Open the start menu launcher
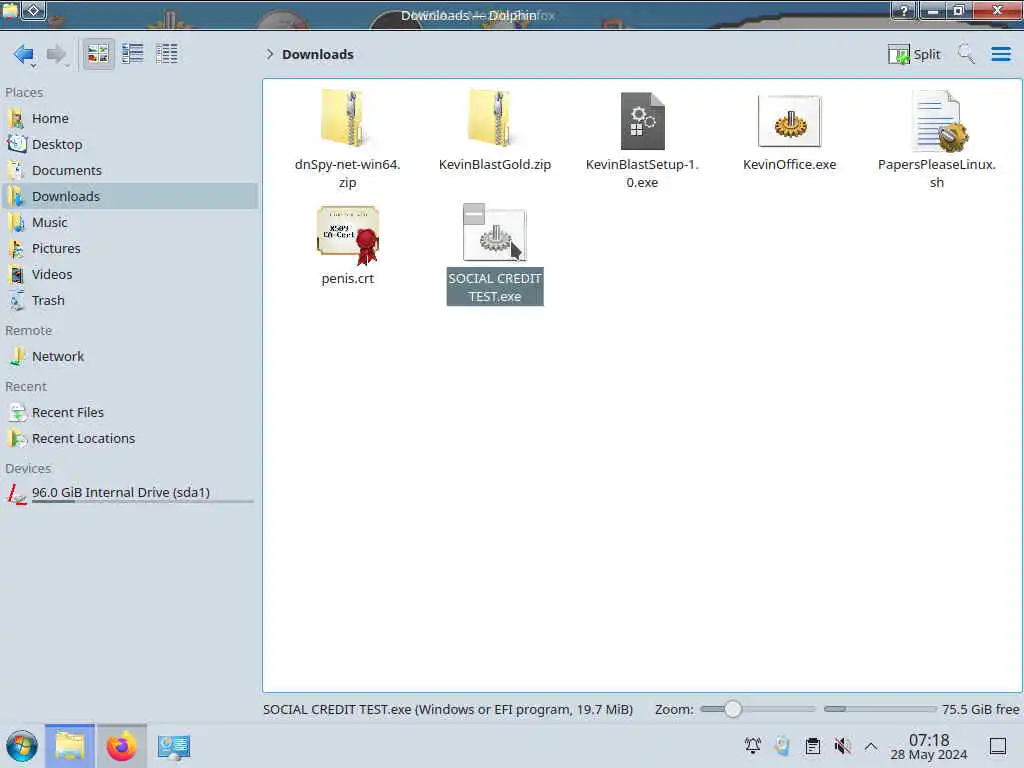1024x768 pixels. tap(22, 746)
